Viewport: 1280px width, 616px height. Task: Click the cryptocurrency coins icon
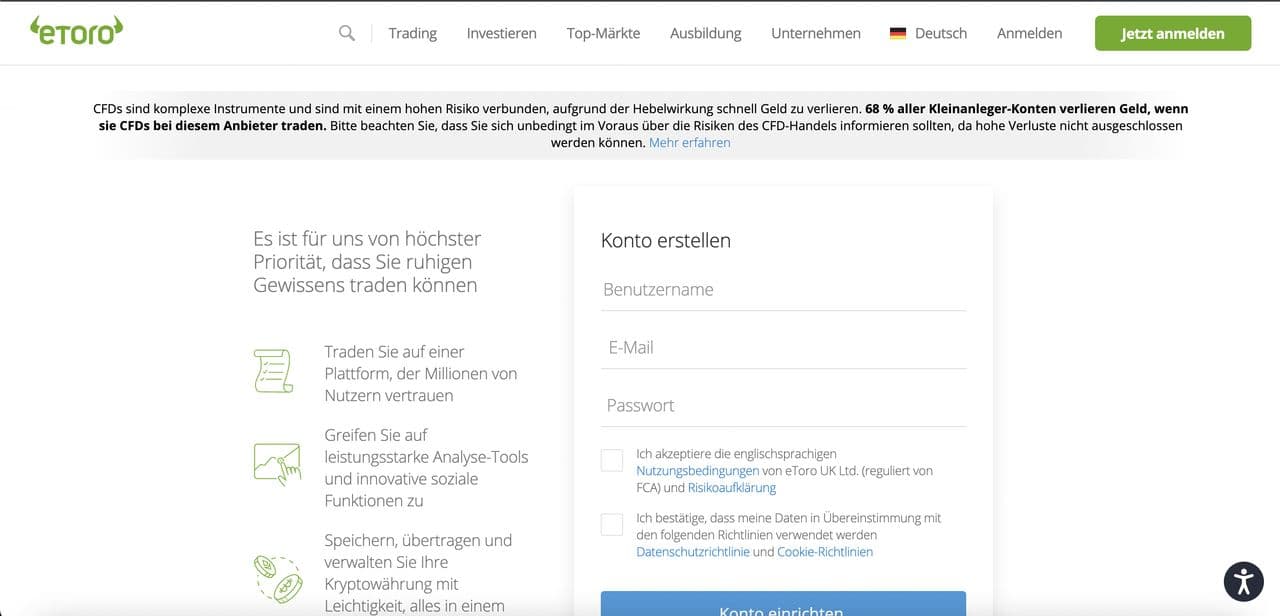(275, 578)
